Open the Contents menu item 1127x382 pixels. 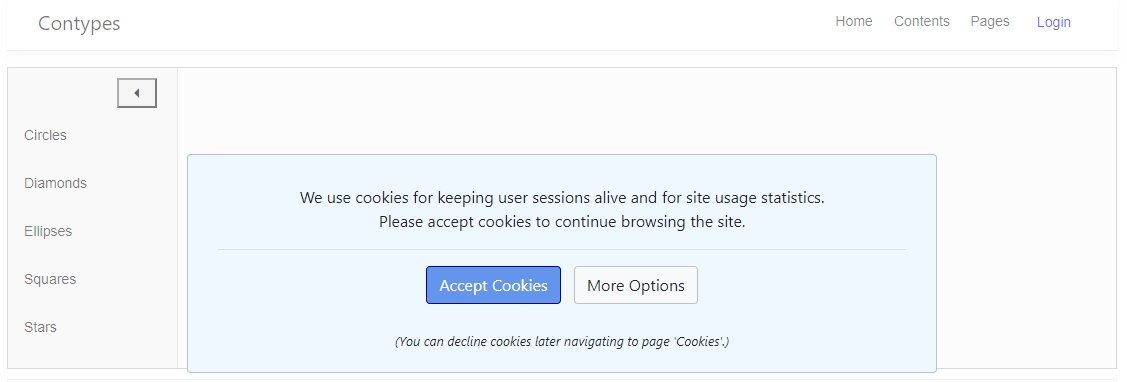(921, 22)
